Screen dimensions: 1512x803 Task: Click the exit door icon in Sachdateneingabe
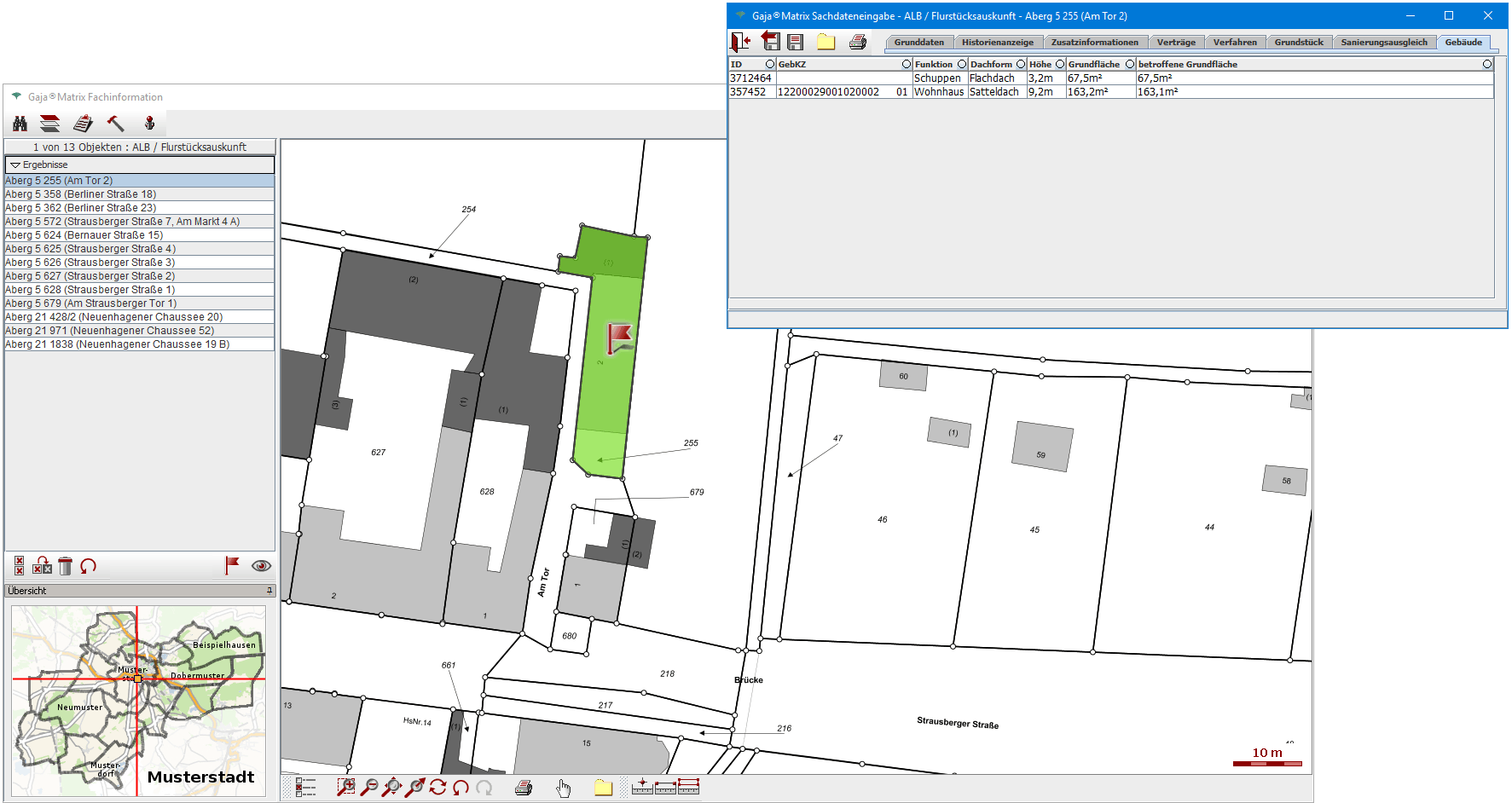740,42
